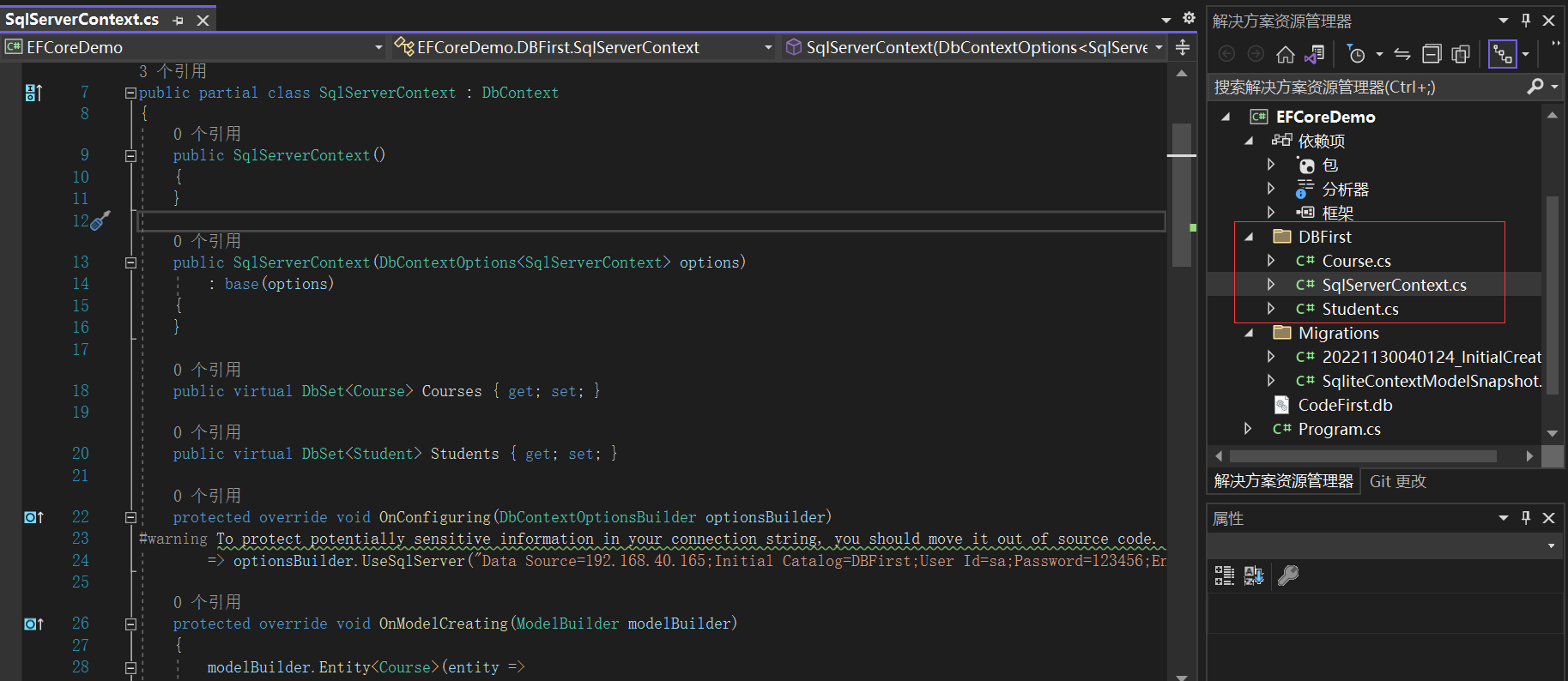Toggle categorized view in Properties panel
This screenshot has width=1568, height=681.
coord(1225,576)
